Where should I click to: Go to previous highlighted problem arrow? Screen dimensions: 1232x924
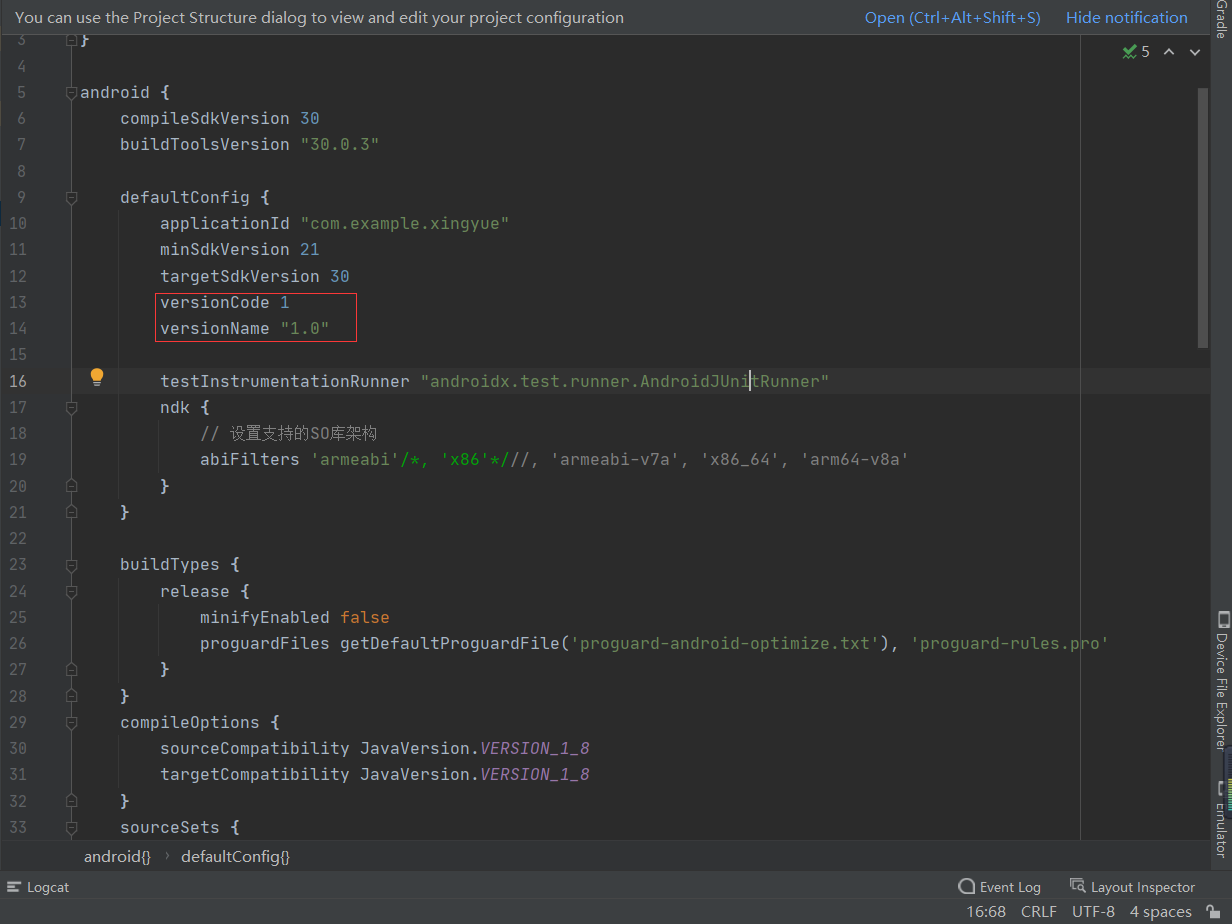pos(1169,52)
